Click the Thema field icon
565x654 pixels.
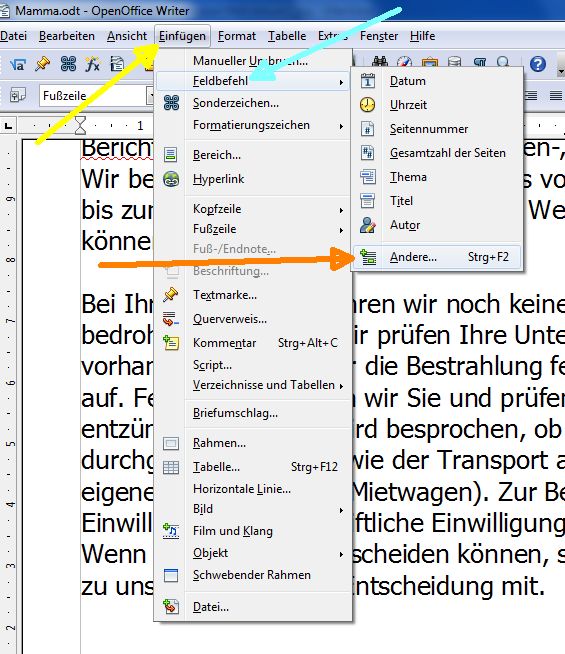[x=367, y=177]
